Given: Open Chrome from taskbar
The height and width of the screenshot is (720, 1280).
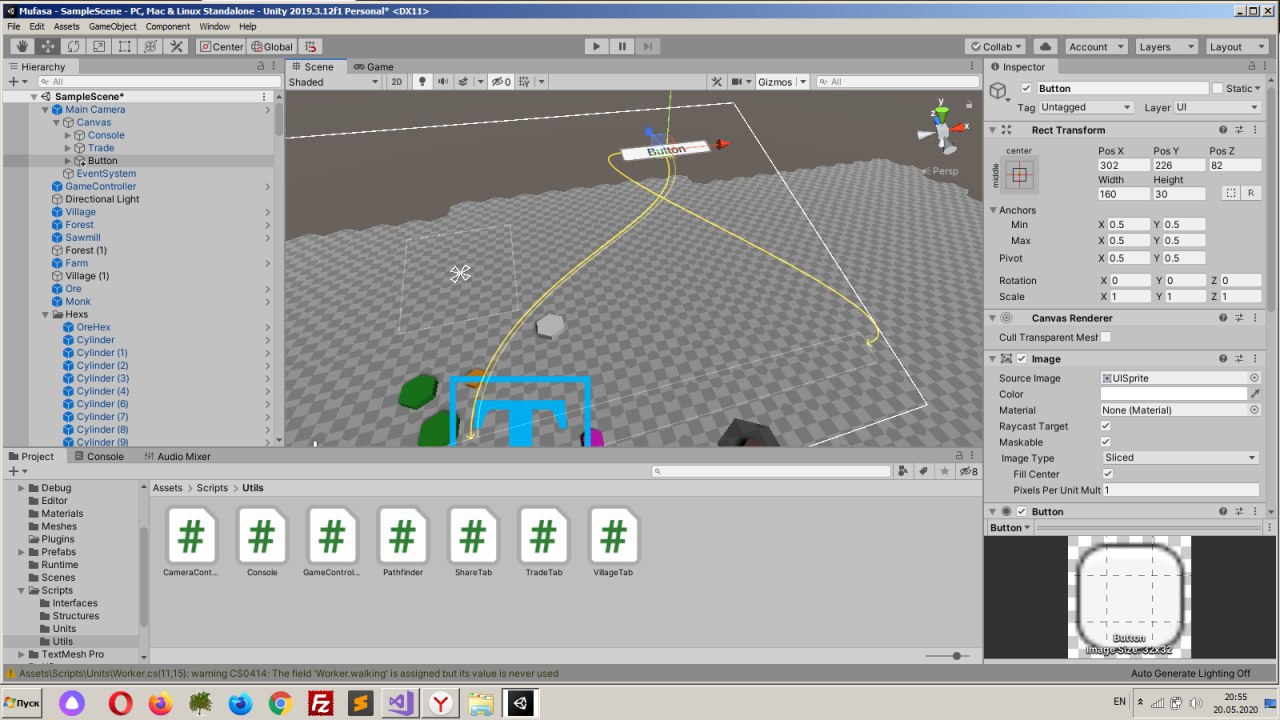Looking at the screenshot, I should [x=280, y=703].
